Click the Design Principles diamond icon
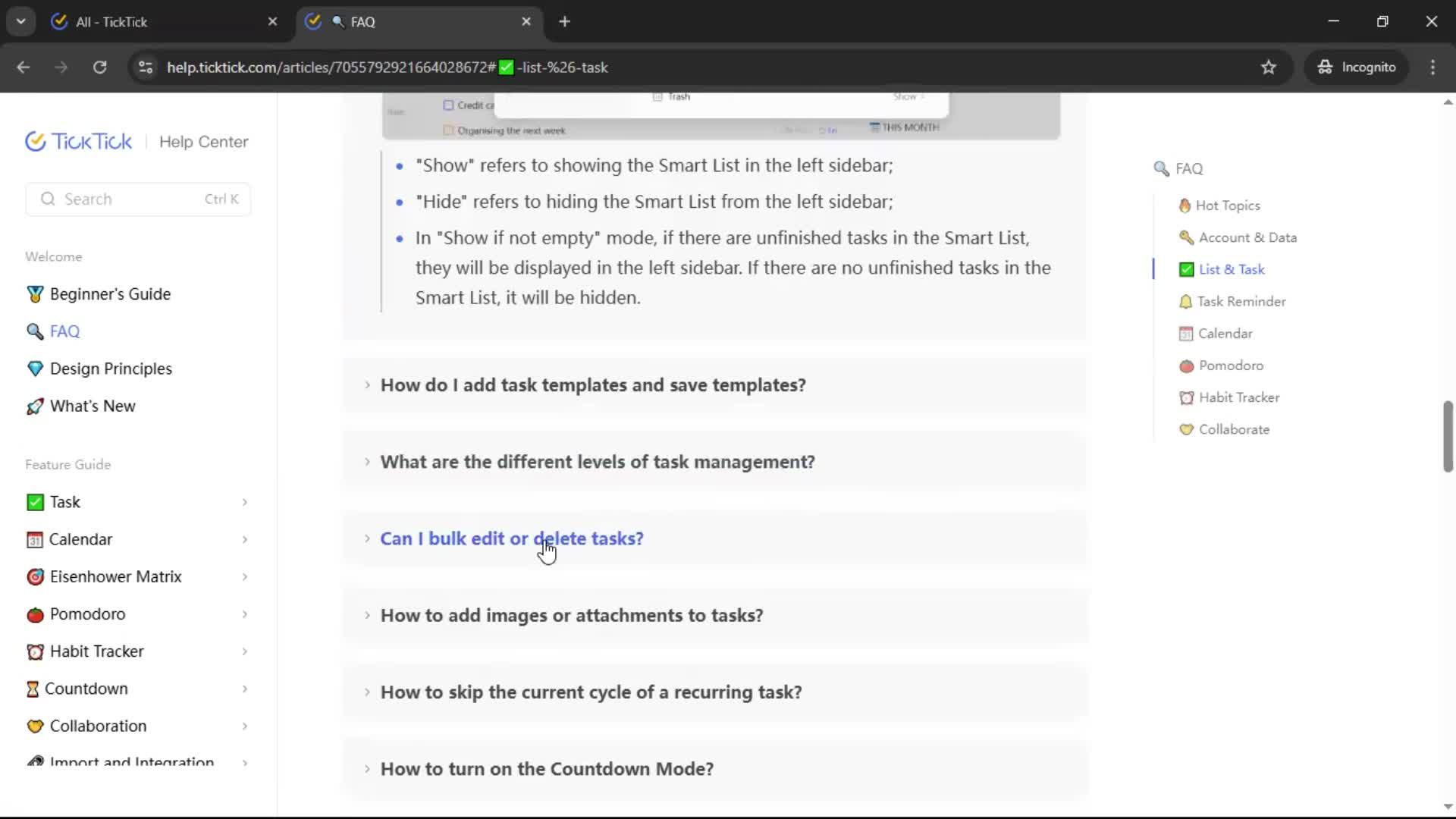 [x=35, y=369]
